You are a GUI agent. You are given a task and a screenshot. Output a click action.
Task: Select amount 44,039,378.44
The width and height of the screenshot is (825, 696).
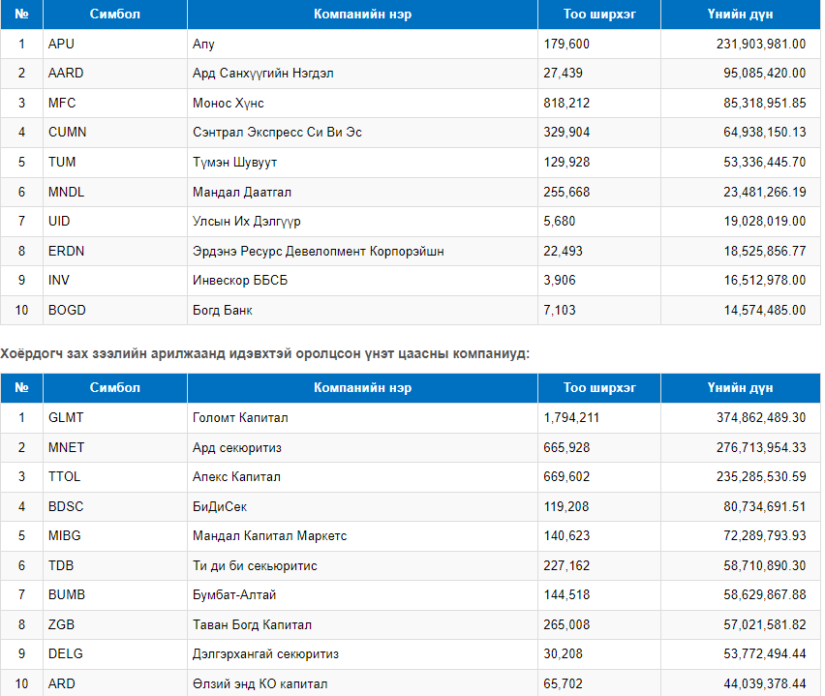click(764, 683)
